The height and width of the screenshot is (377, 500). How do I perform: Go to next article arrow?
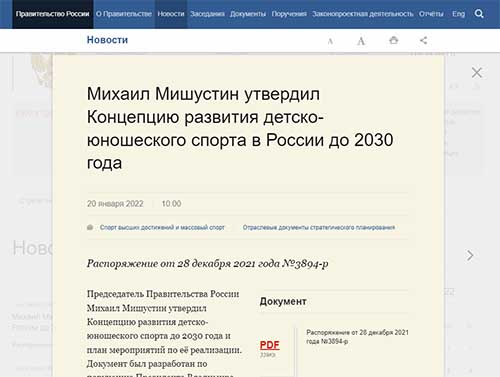tap(470, 255)
